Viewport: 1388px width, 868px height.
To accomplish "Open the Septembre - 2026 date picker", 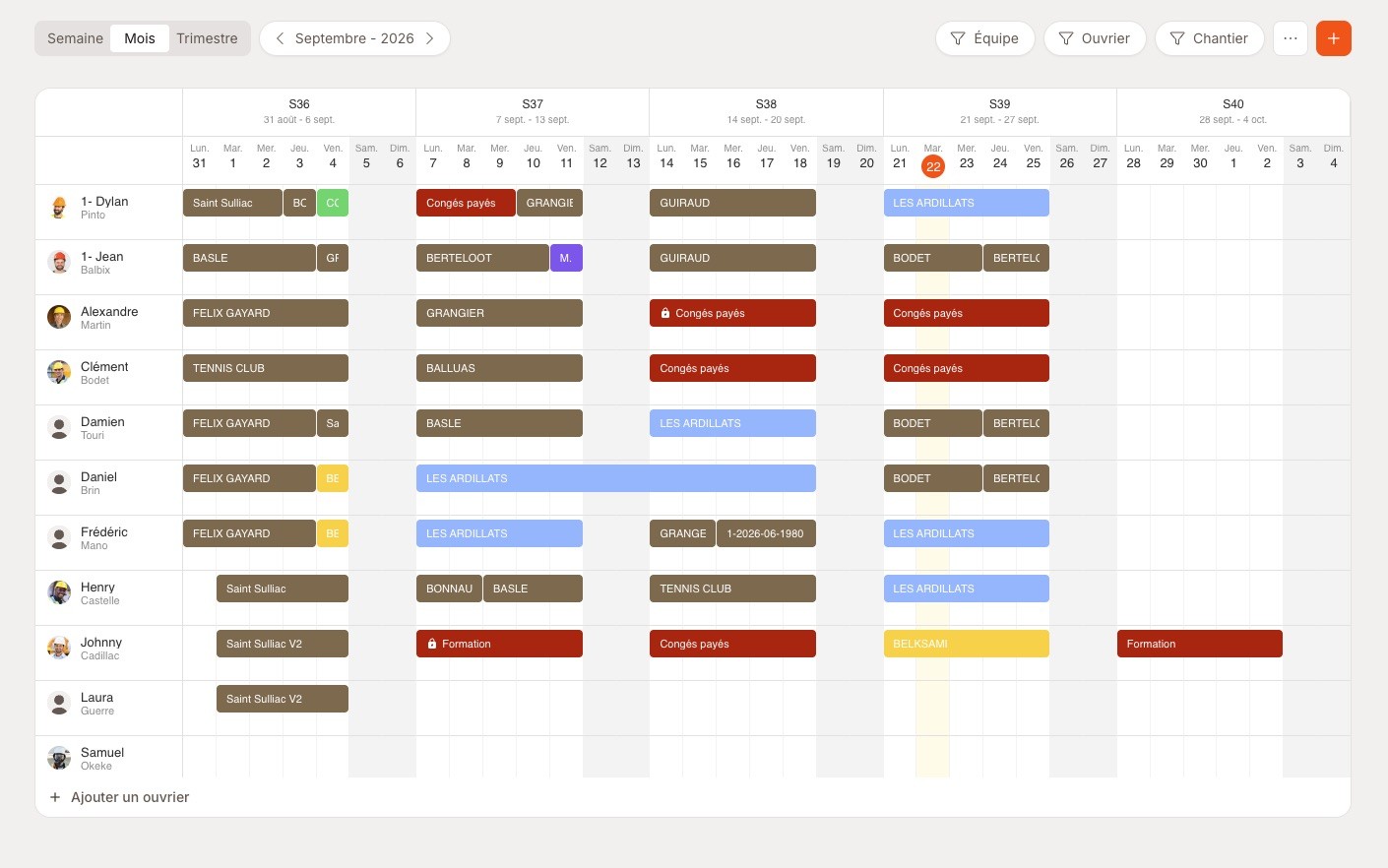I will click(x=354, y=38).
